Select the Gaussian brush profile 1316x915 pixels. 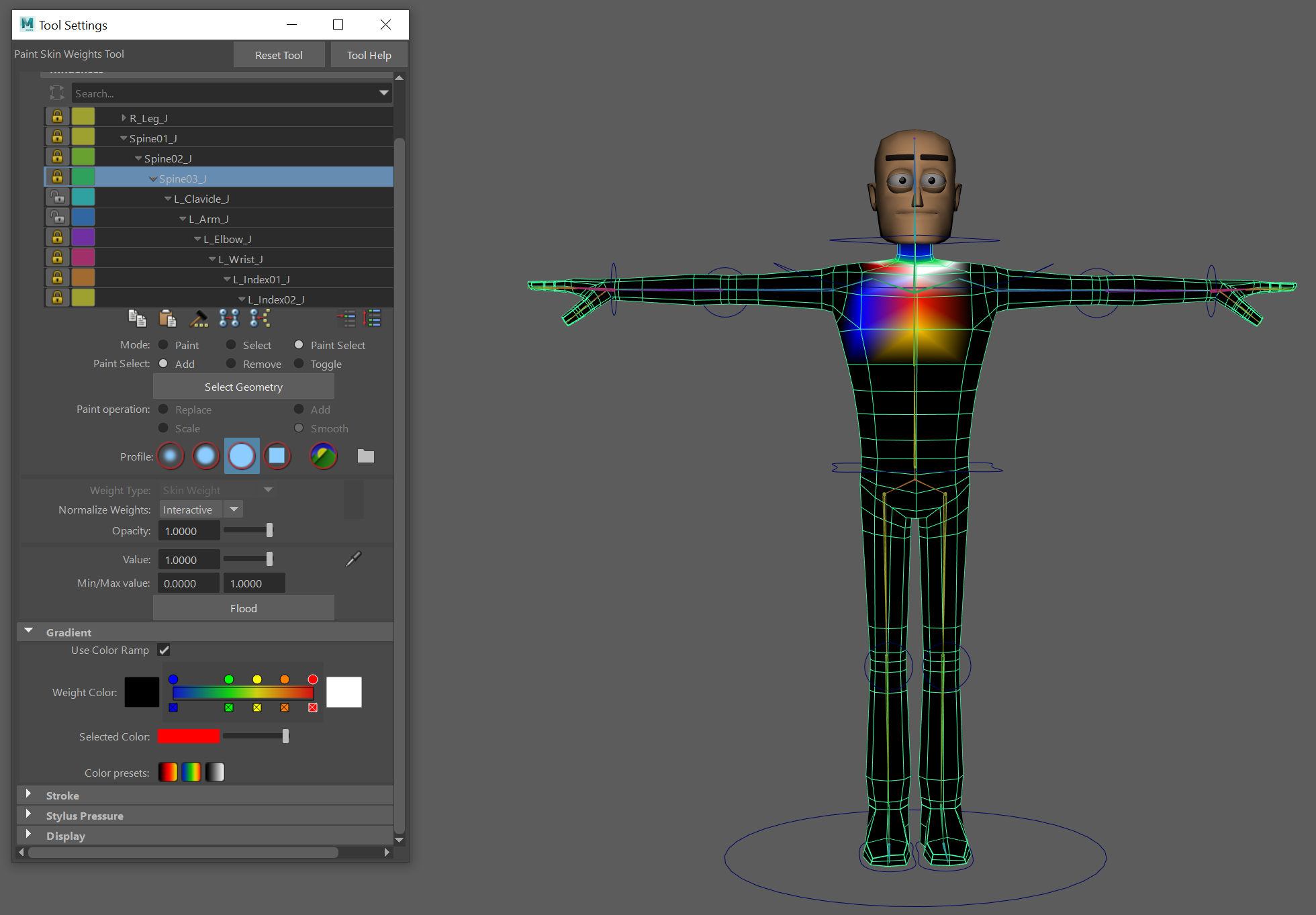click(x=171, y=456)
